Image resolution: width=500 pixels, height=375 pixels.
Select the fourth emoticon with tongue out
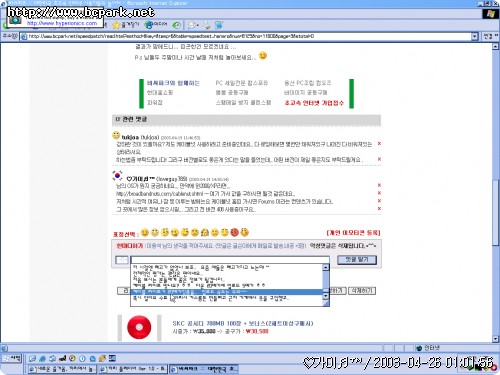tap(175, 232)
